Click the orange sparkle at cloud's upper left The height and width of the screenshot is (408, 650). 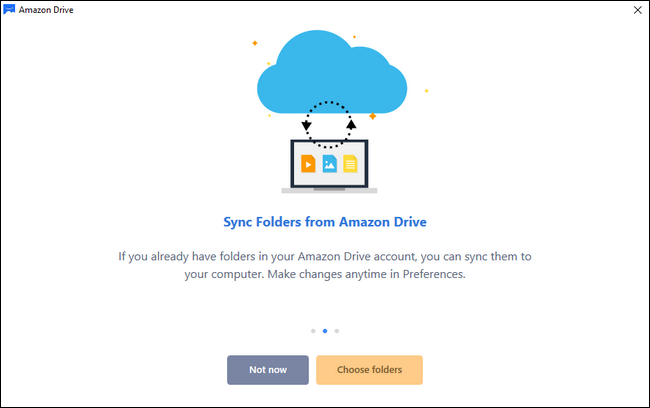coord(254,43)
